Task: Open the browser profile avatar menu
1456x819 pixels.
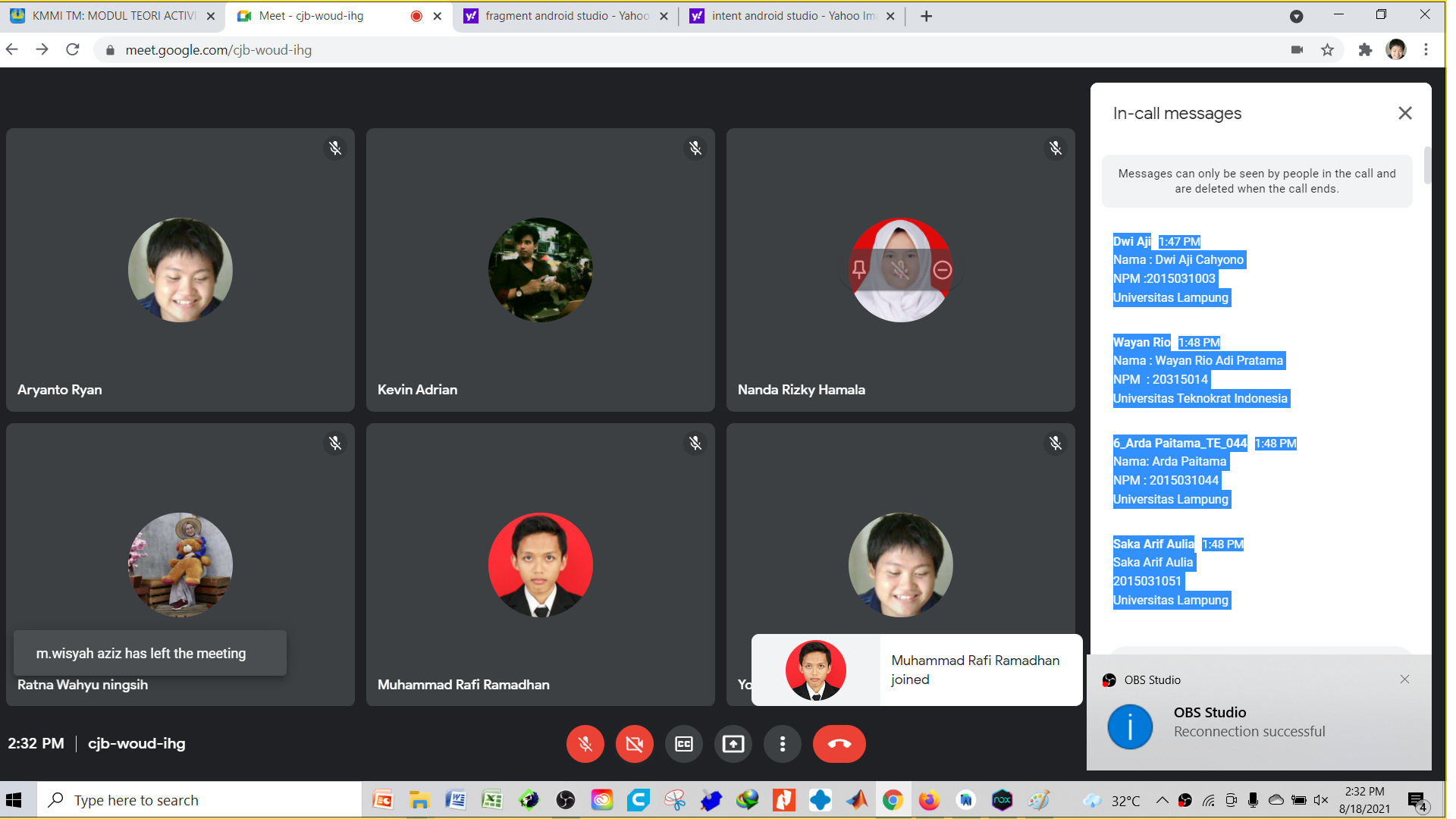Action: (x=1396, y=49)
